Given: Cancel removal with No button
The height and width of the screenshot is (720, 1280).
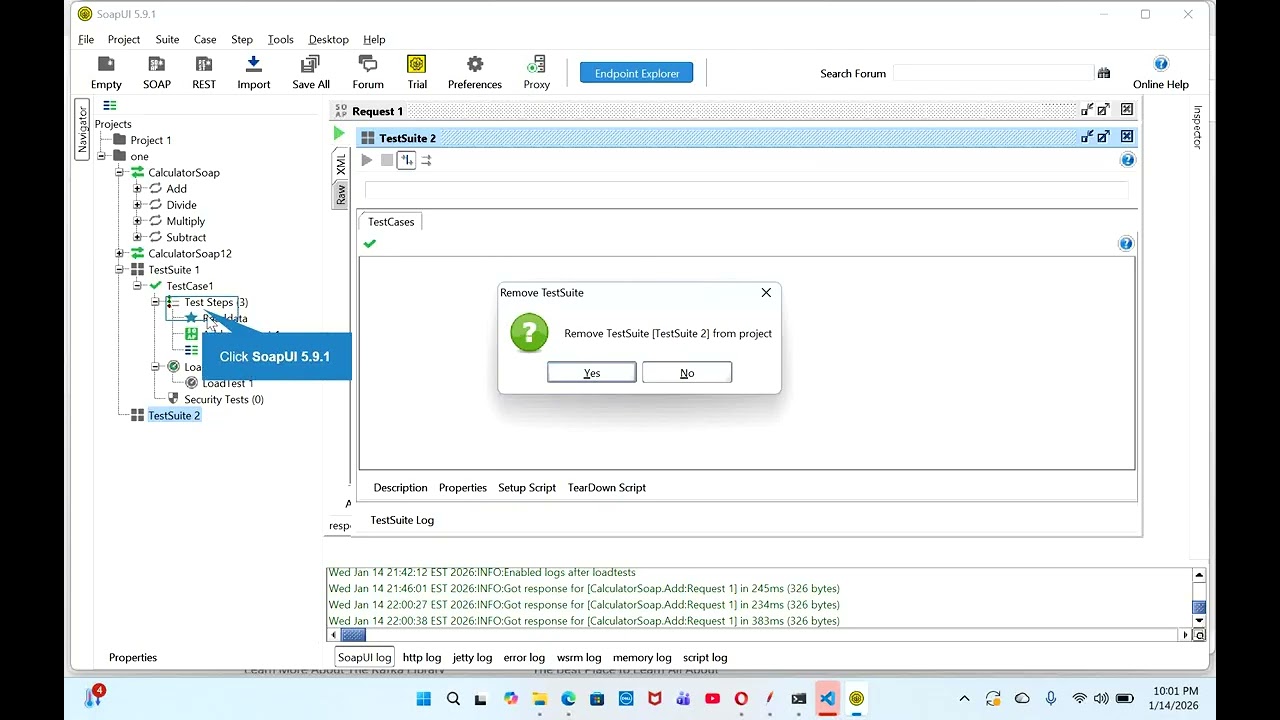Looking at the screenshot, I should (687, 373).
